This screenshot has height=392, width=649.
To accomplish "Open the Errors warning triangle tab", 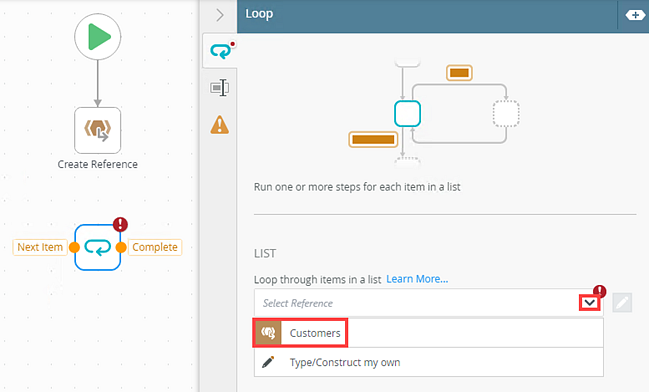I will pos(220,125).
